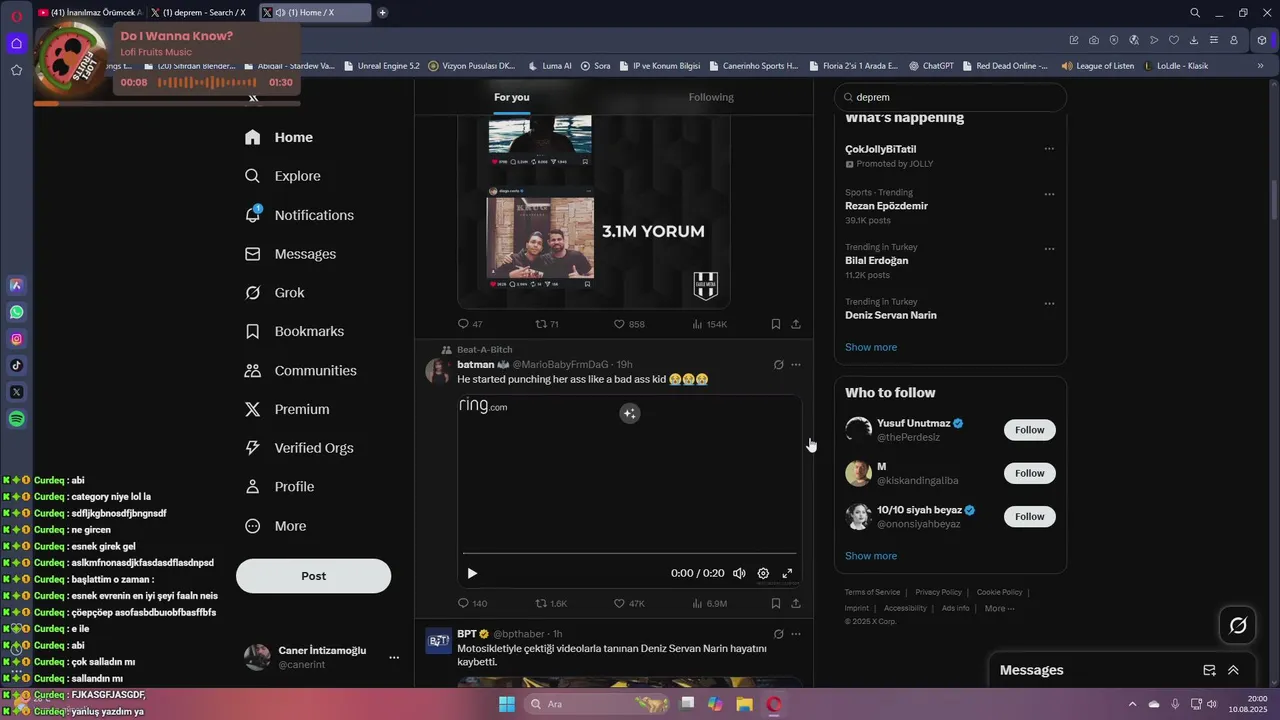Click Grok icon on BPT post
Image resolution: width=1280 pixels, height=720 pixels.
pos(778,634)
